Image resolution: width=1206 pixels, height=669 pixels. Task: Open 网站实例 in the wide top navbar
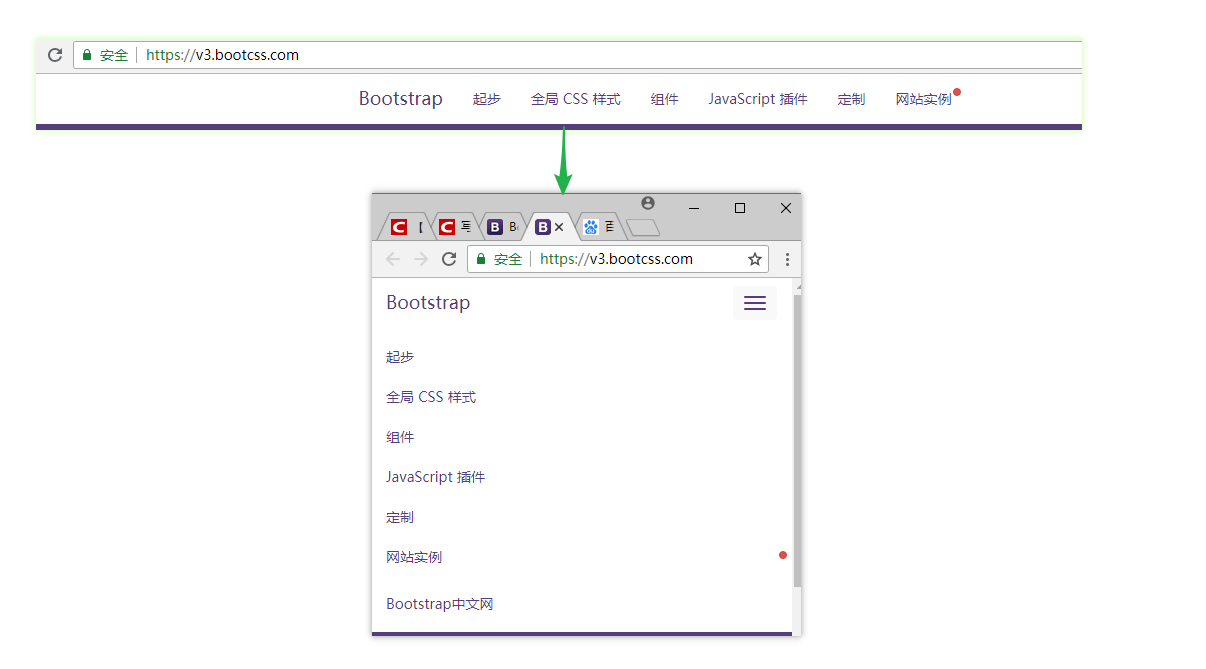click(924, 99)
